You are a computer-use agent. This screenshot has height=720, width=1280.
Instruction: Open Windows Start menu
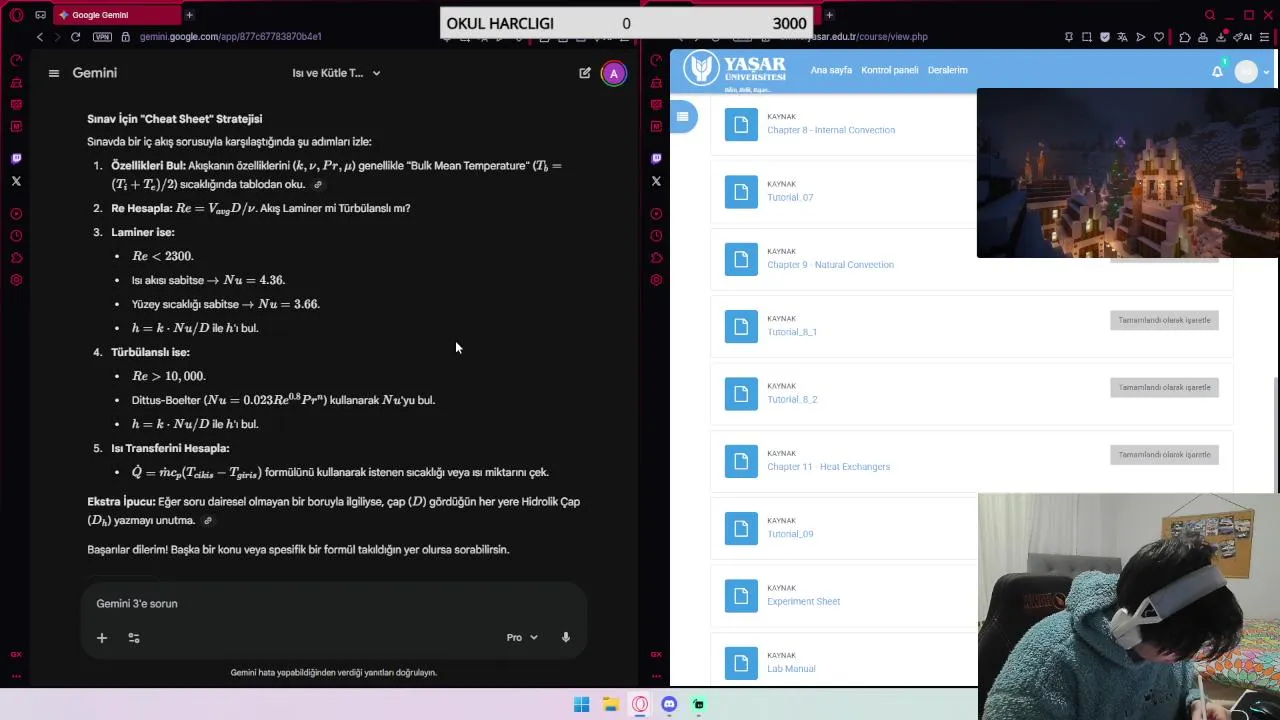pos(581,705)
